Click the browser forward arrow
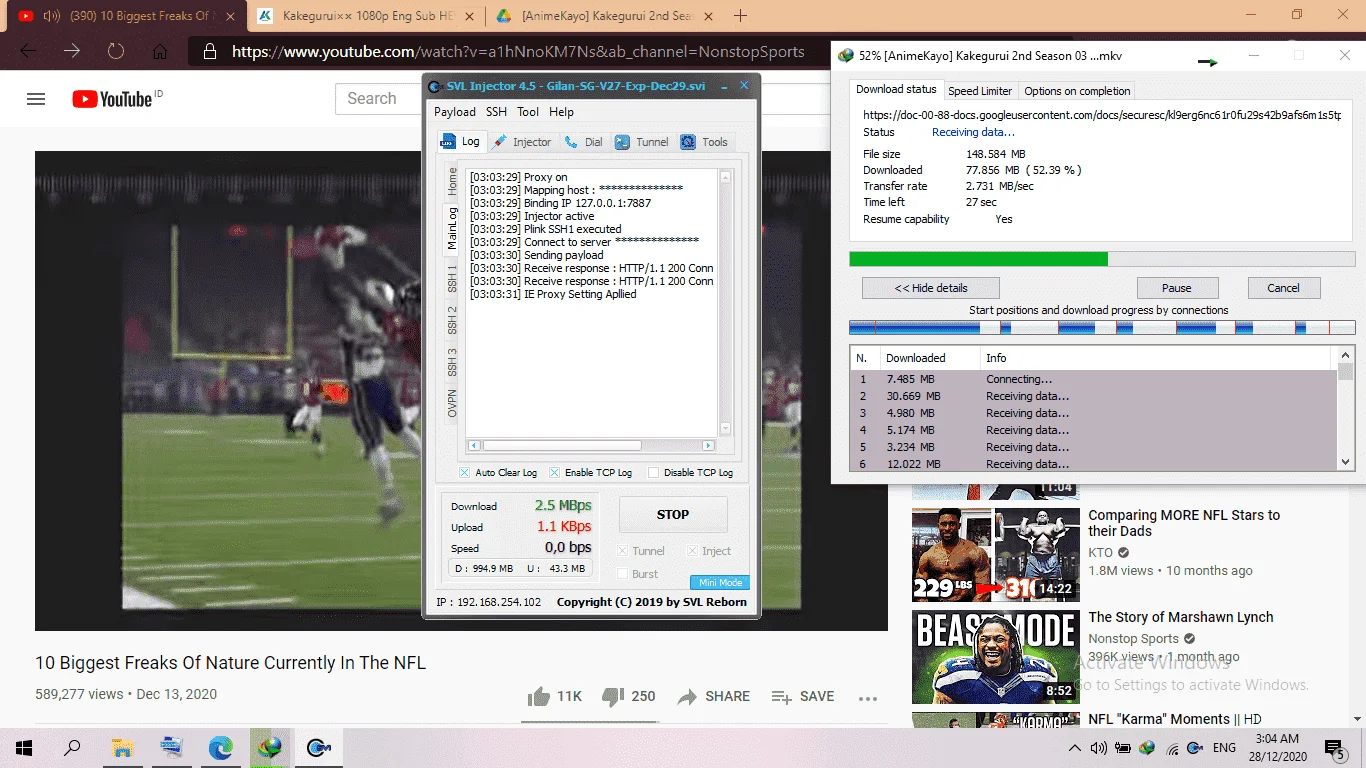This screenshot has height=768, width=1366. 72,51
